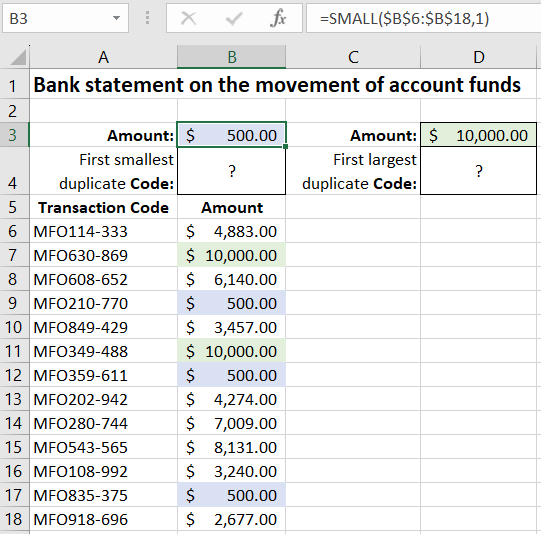The height and width of the screenshot is (534, 541).
Task: Select cell MFO349-488
Action: coord(104,351)
